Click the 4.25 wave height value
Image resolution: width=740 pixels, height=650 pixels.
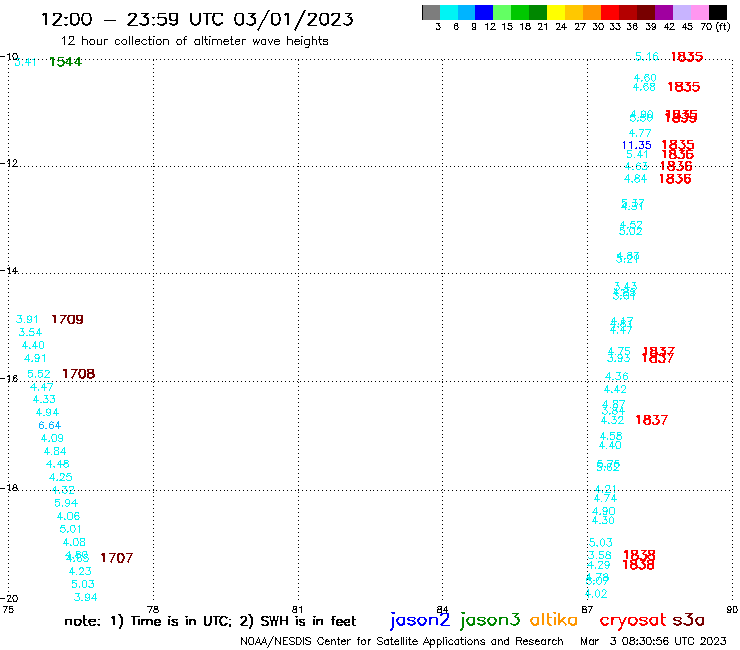click(60, 477)
